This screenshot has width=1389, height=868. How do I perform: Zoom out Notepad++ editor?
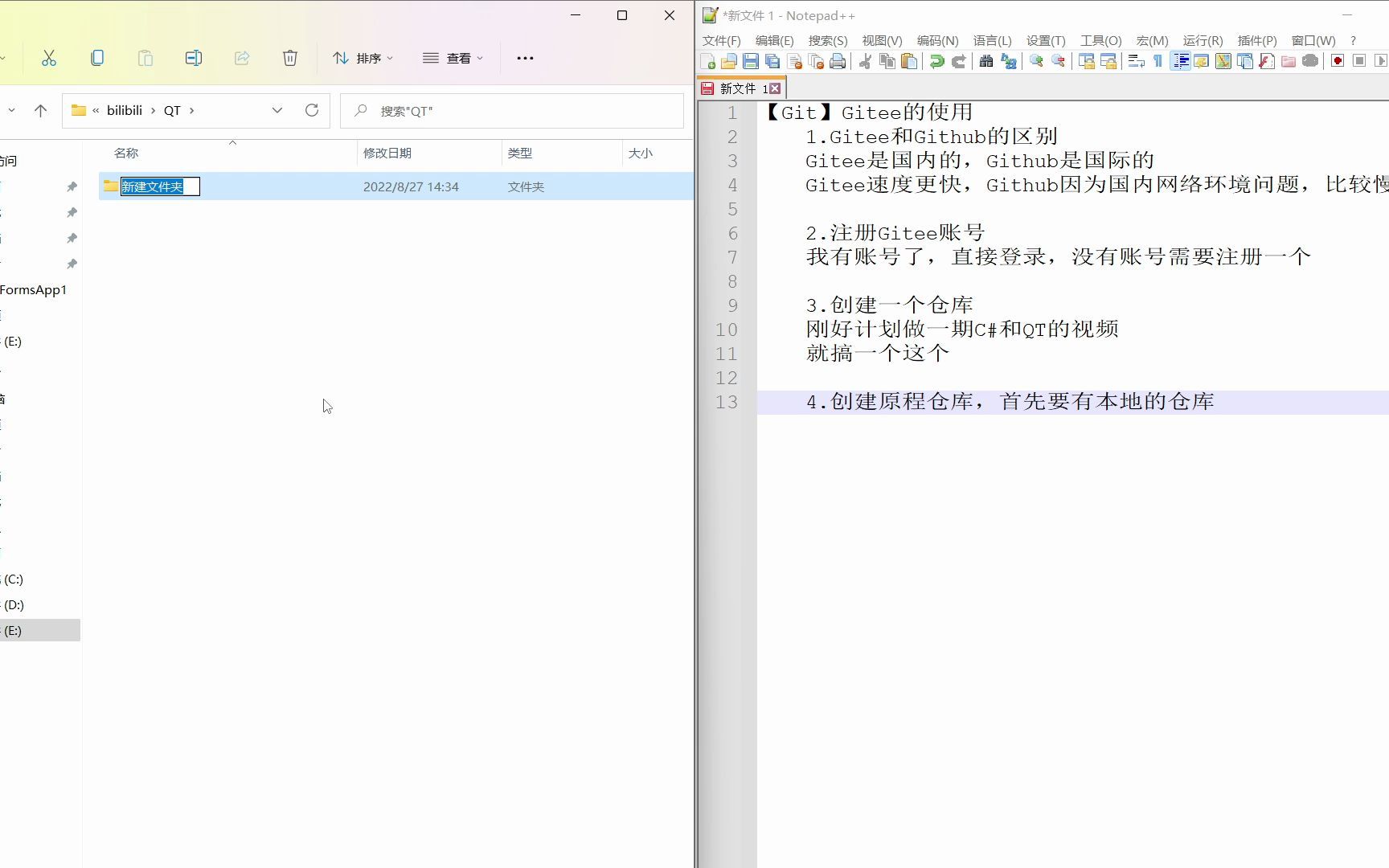[x=1059, y=62]
